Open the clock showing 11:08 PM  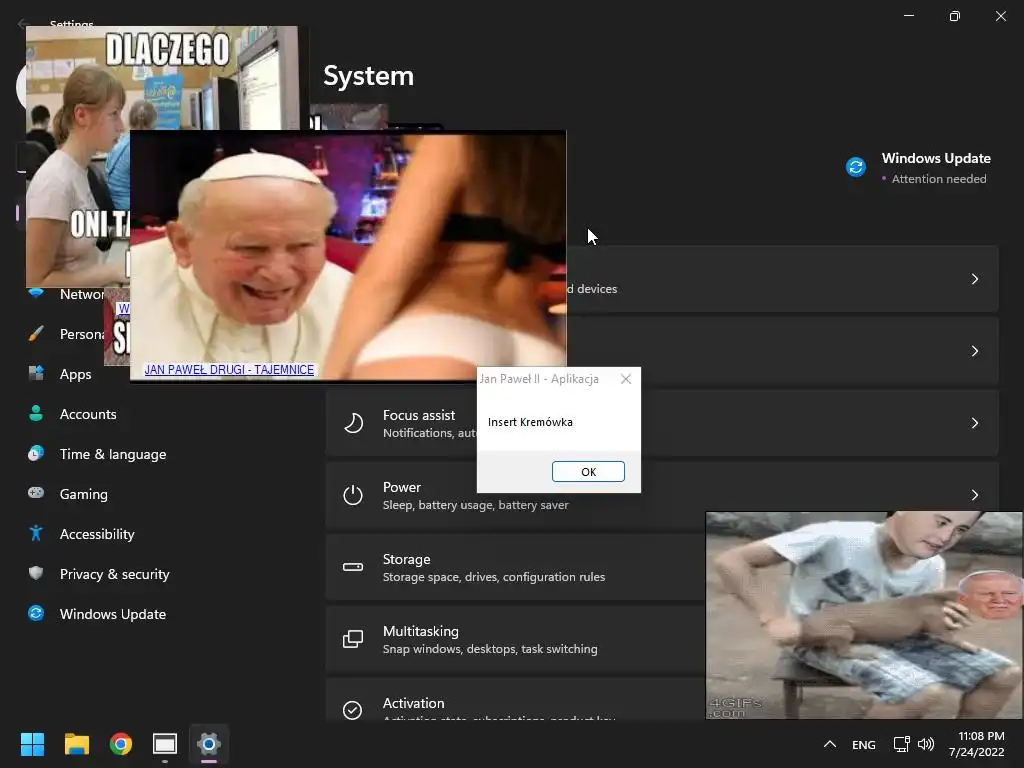[x=976, y=744]
